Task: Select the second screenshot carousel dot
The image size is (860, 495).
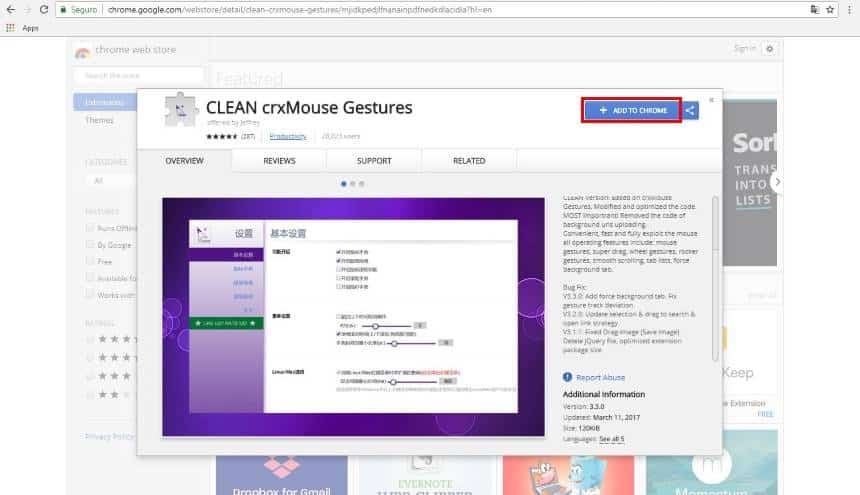Action: pos(353,184)
